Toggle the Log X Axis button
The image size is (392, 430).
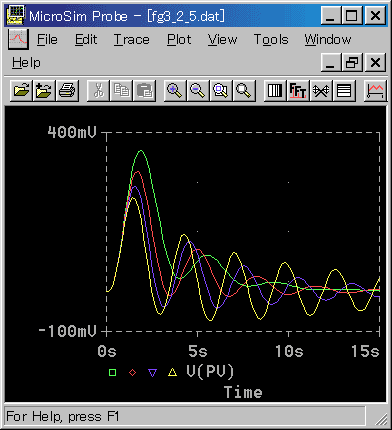click(275, 90)
